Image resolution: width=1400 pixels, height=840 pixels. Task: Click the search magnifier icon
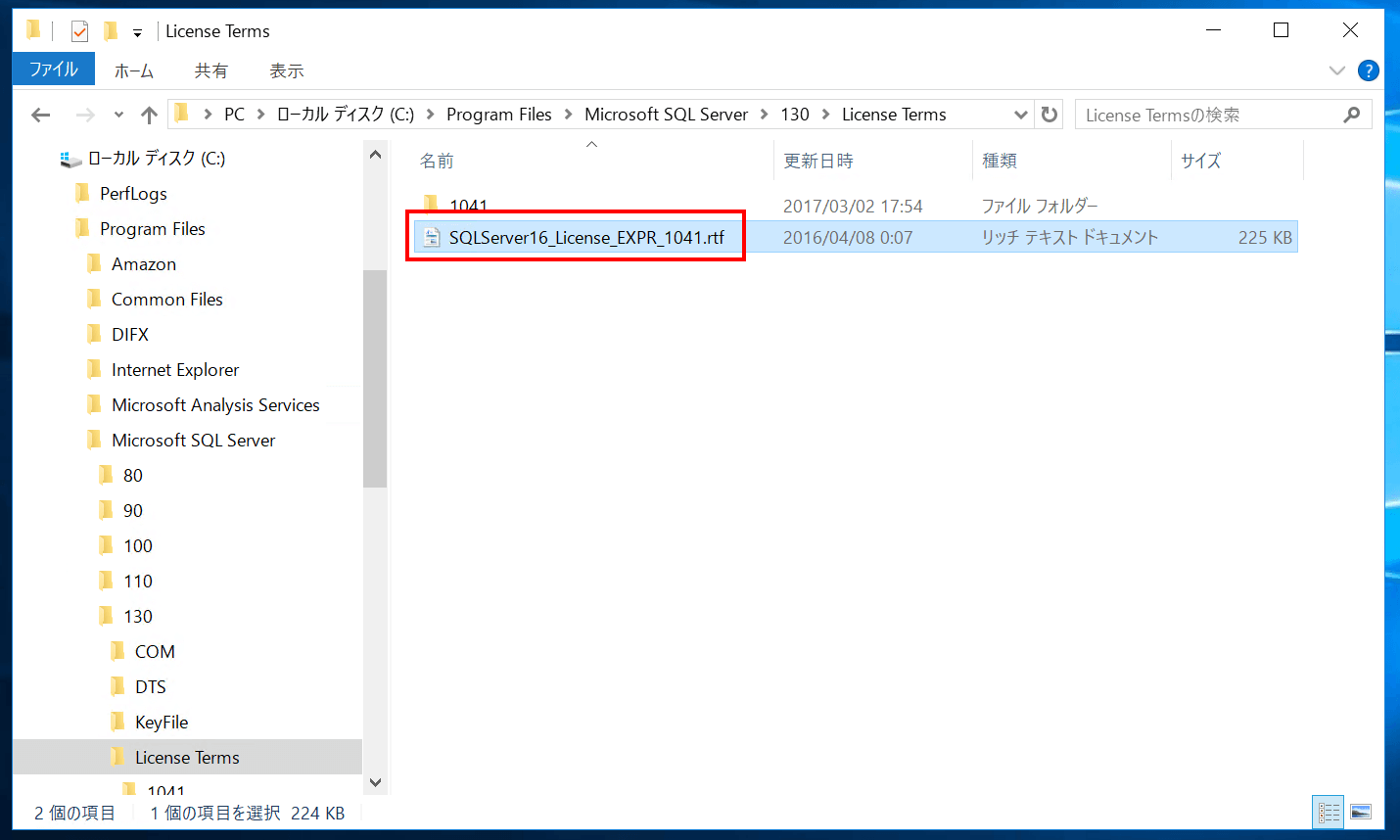(x=1353, y=115)
